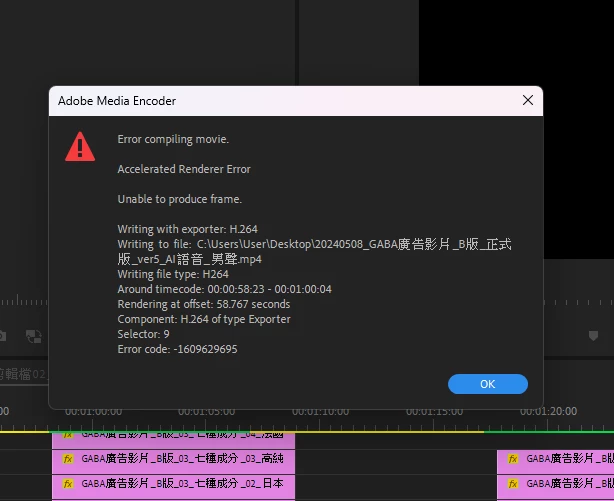Click the "Around timecode" line
This screenshot has width=614, height=501.
(x=224, y=289)
